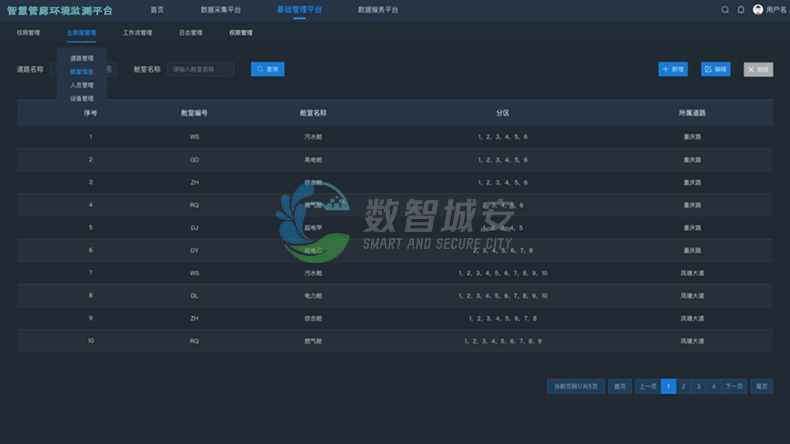This screenshot has height=444, width=790.
Task: Click the 尾页 last page button
Action: [762, 386]
